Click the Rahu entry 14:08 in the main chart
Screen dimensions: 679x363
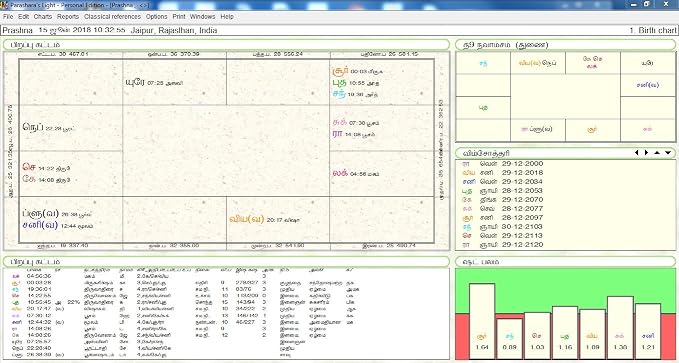click(x=354, y=134)
